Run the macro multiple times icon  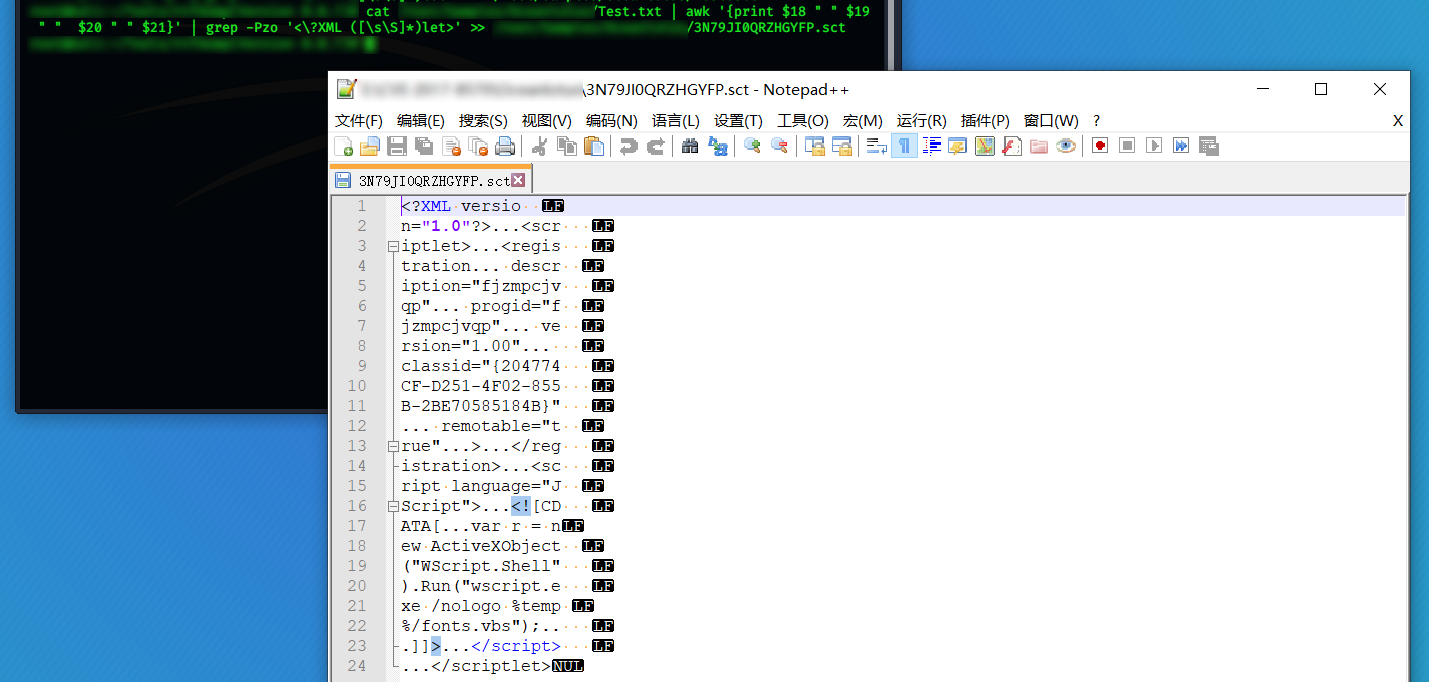1181,146
